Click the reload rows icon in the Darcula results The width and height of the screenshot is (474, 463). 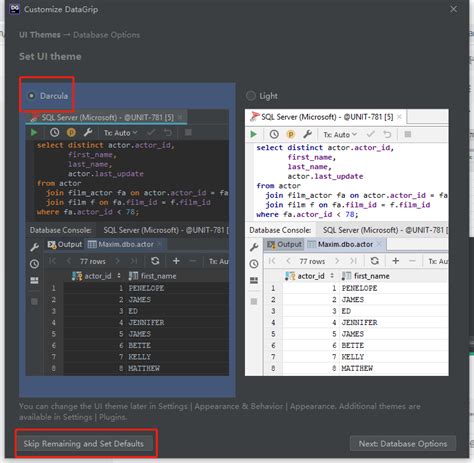click(155, 261)
